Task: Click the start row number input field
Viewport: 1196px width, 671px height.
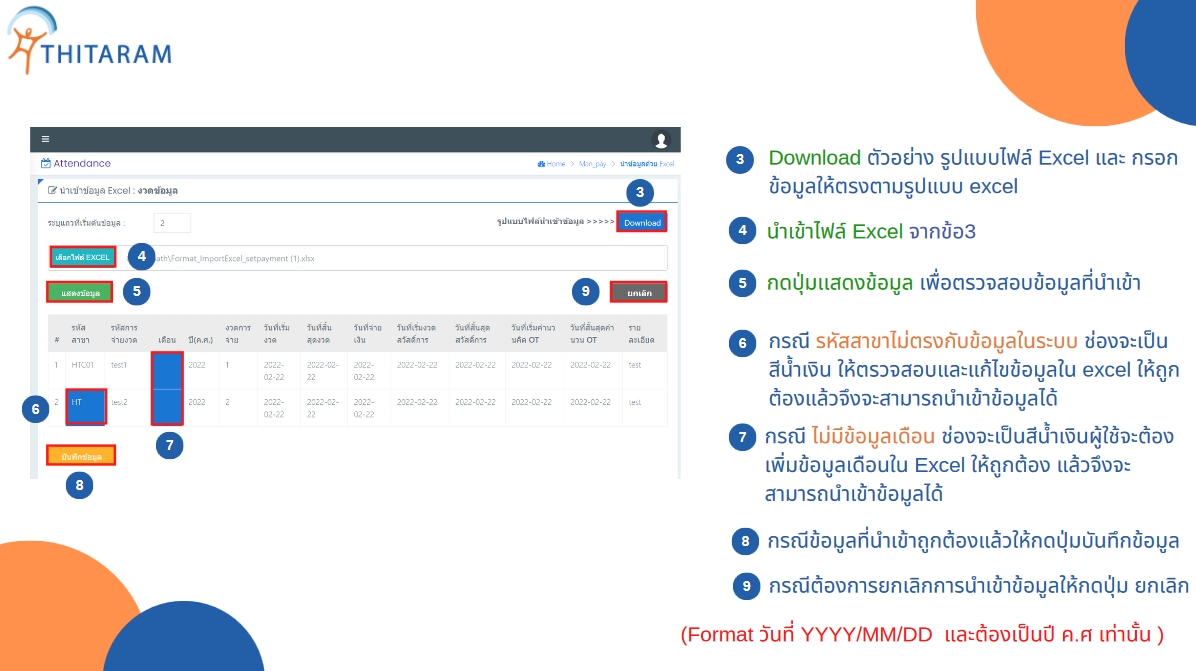Action: (172, 223)
